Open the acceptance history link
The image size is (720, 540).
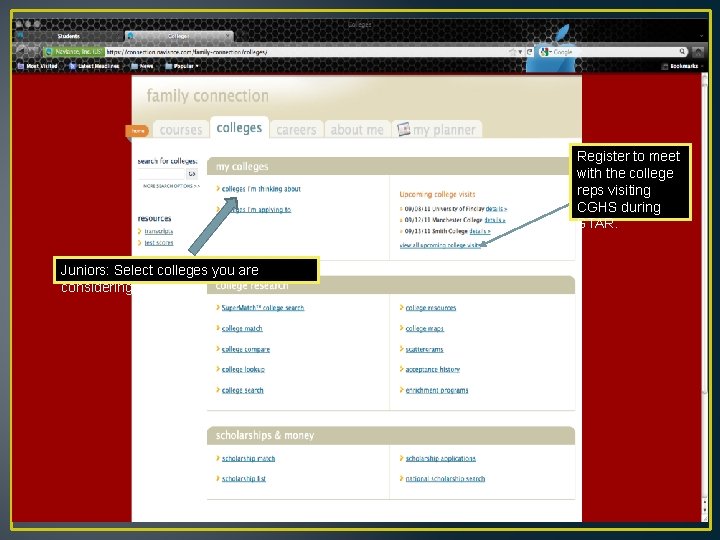(433, 369)
